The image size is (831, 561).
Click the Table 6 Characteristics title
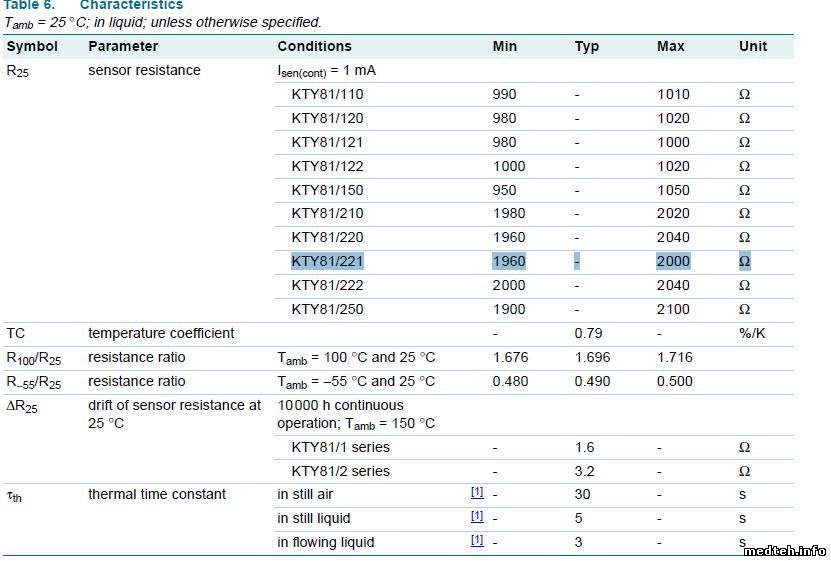tap(94, 5)
